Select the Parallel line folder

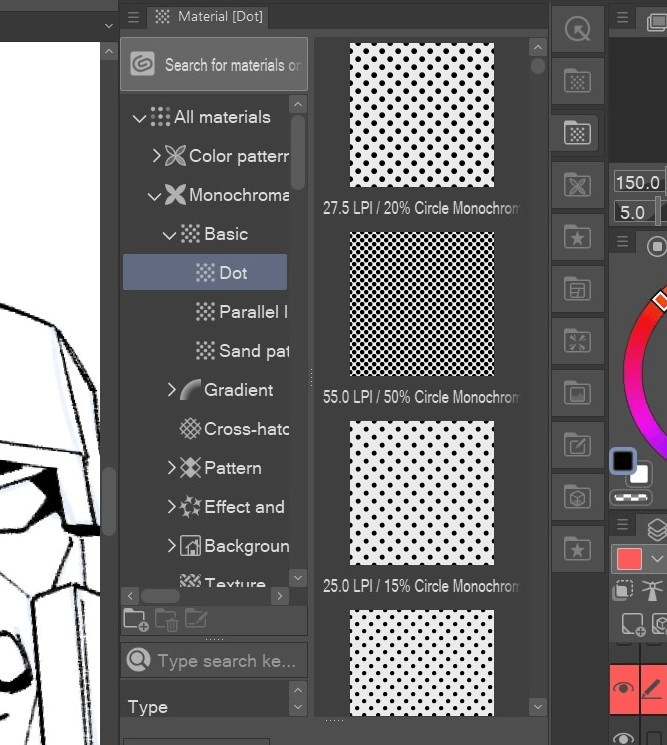click(241, 312)
